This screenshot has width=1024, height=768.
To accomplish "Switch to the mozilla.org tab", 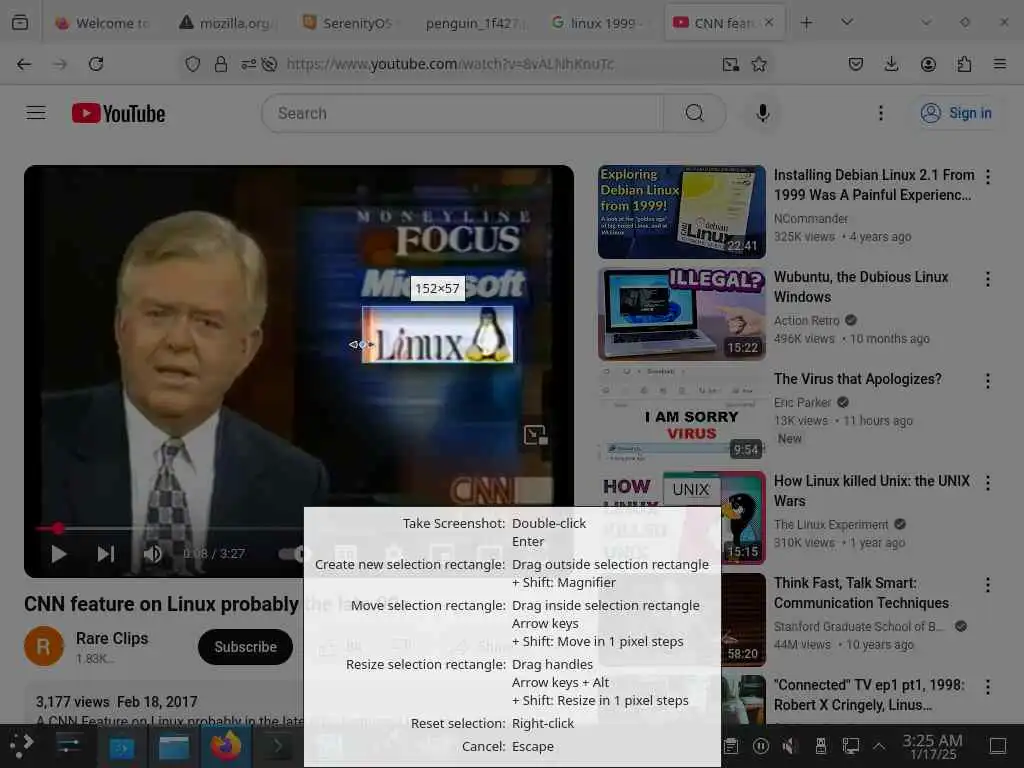I will coord(227,23).
